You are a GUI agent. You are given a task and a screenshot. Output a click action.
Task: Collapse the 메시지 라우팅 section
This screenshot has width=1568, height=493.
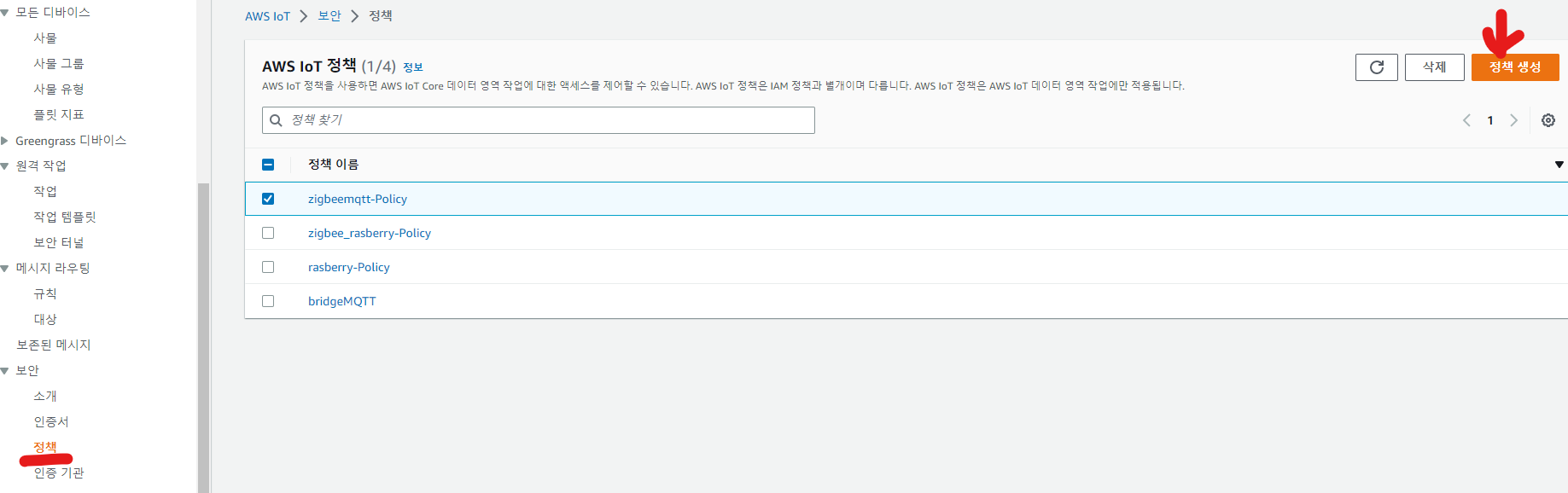pos(5,269)
